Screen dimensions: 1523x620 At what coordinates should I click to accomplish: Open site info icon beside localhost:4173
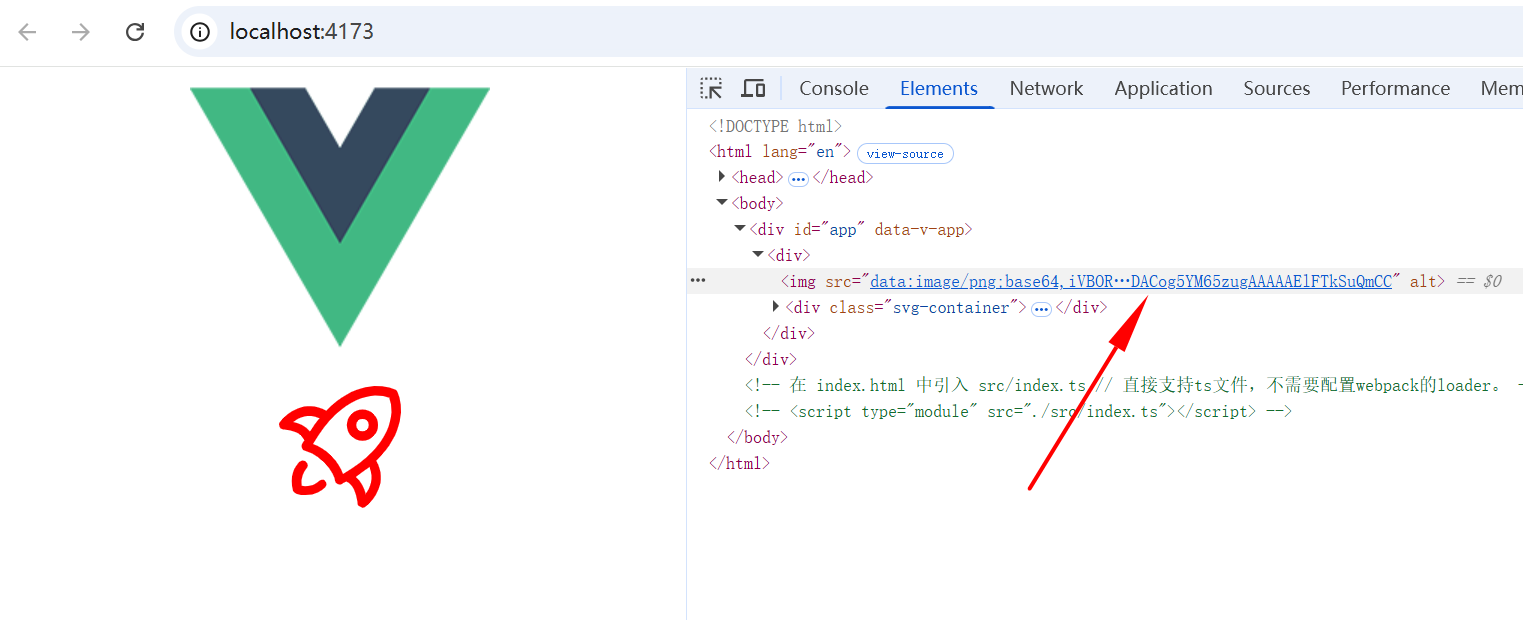pyautogui.click(x=200, y=32)
